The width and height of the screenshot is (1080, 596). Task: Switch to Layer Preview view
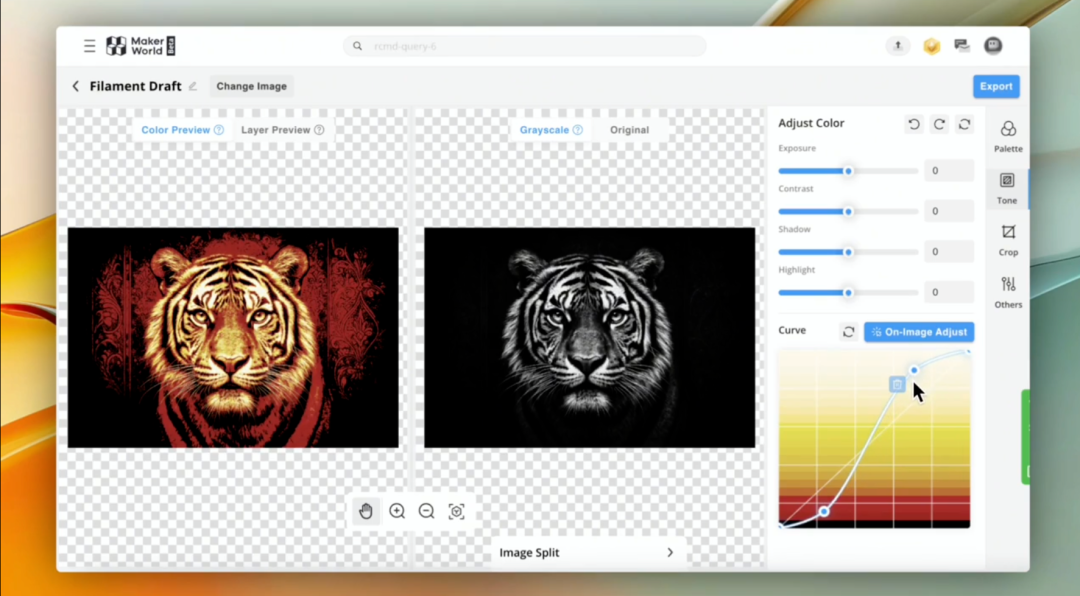point(276,130)
